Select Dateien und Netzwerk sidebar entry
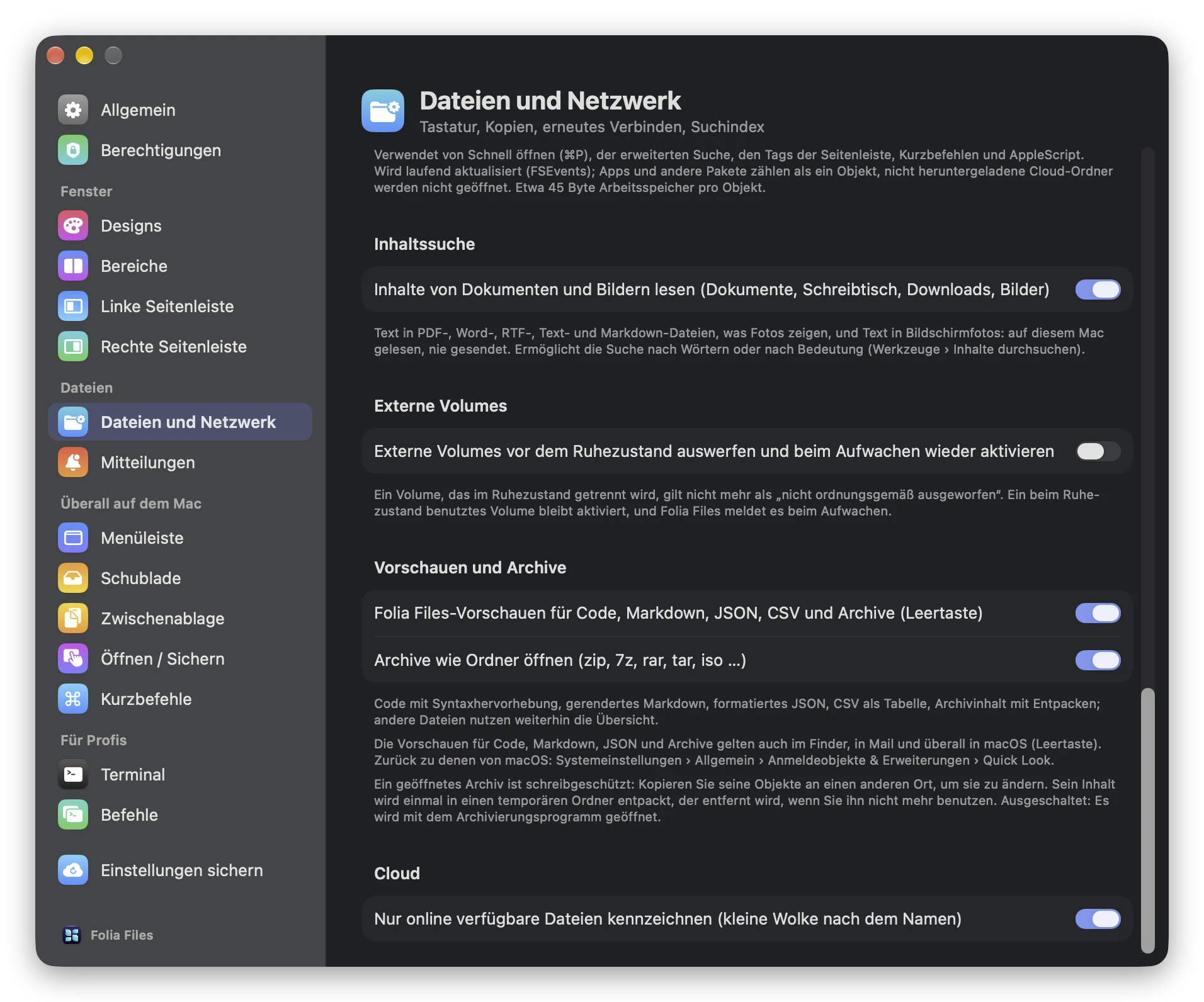The width and height of the screenshot is (1204, 1002). tap(180, 422)
